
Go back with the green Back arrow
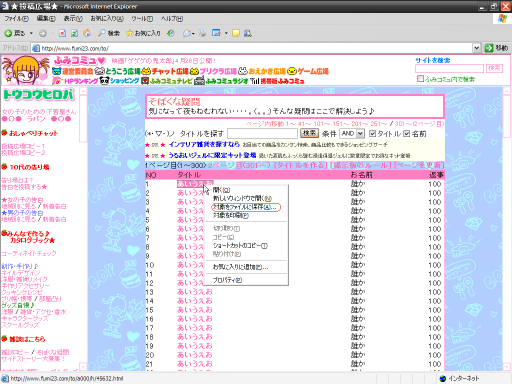coord(14,33)
